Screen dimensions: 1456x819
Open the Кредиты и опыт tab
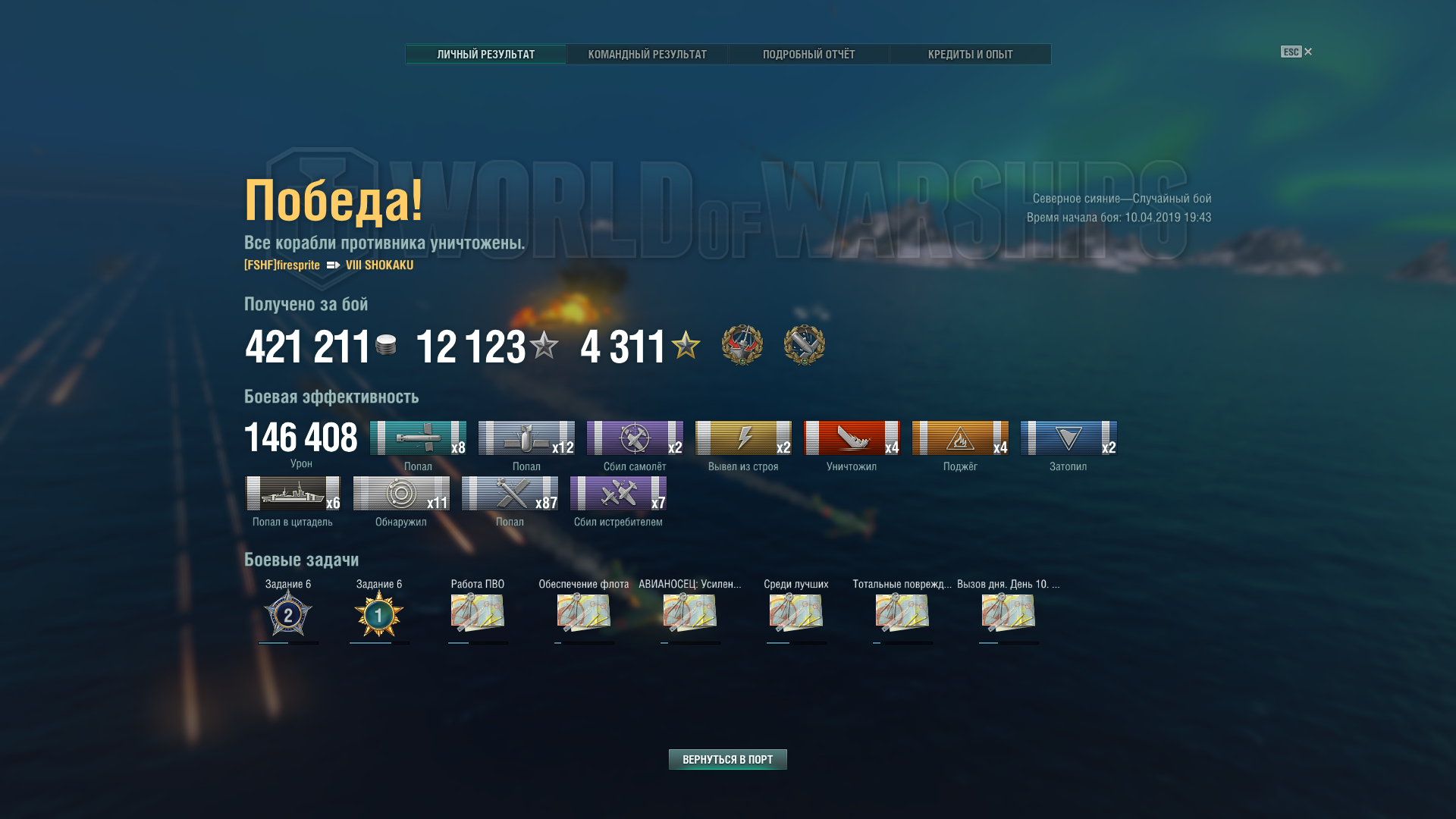(970, 55)
